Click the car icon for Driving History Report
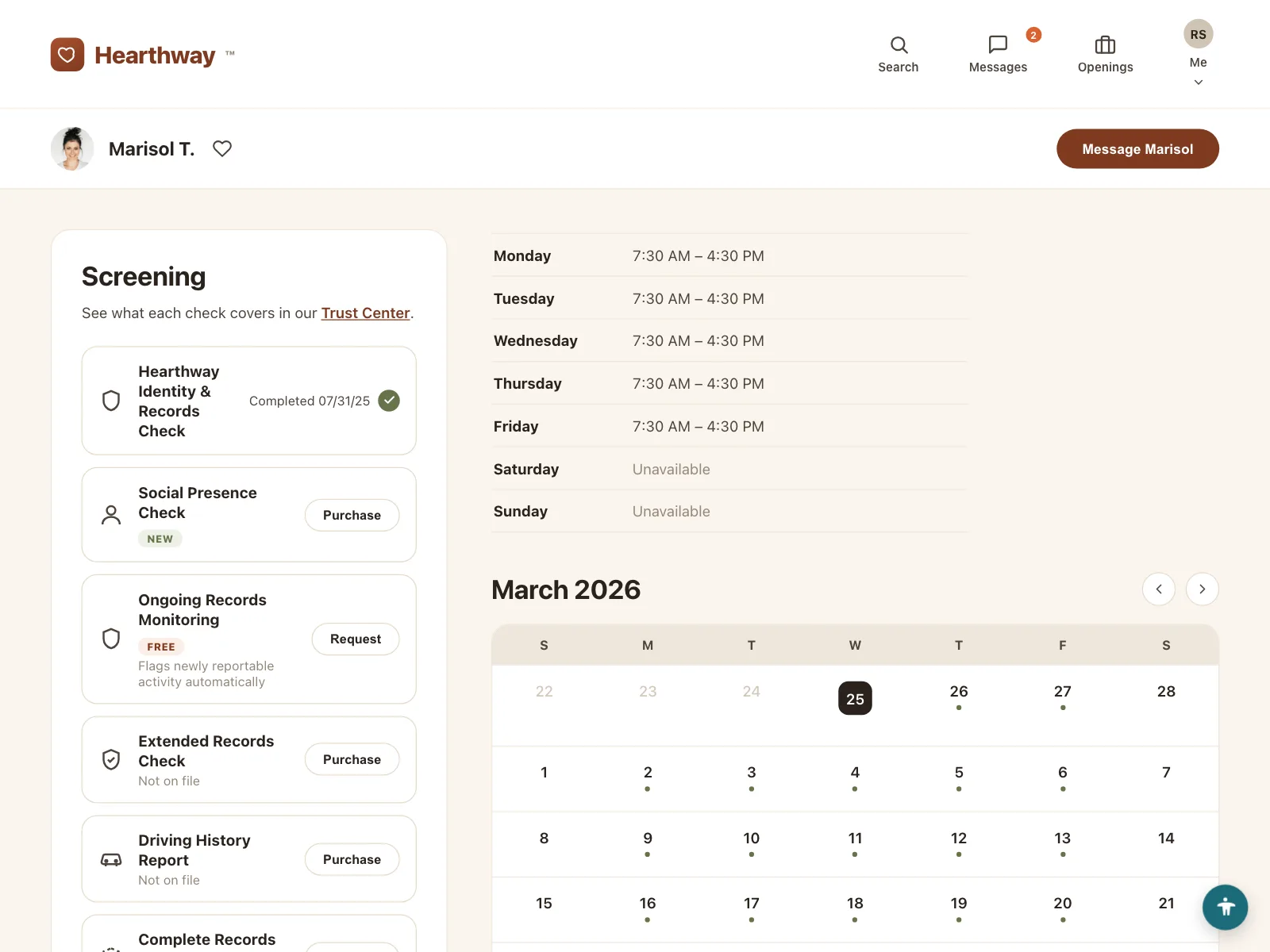 (x=111, y=859)
